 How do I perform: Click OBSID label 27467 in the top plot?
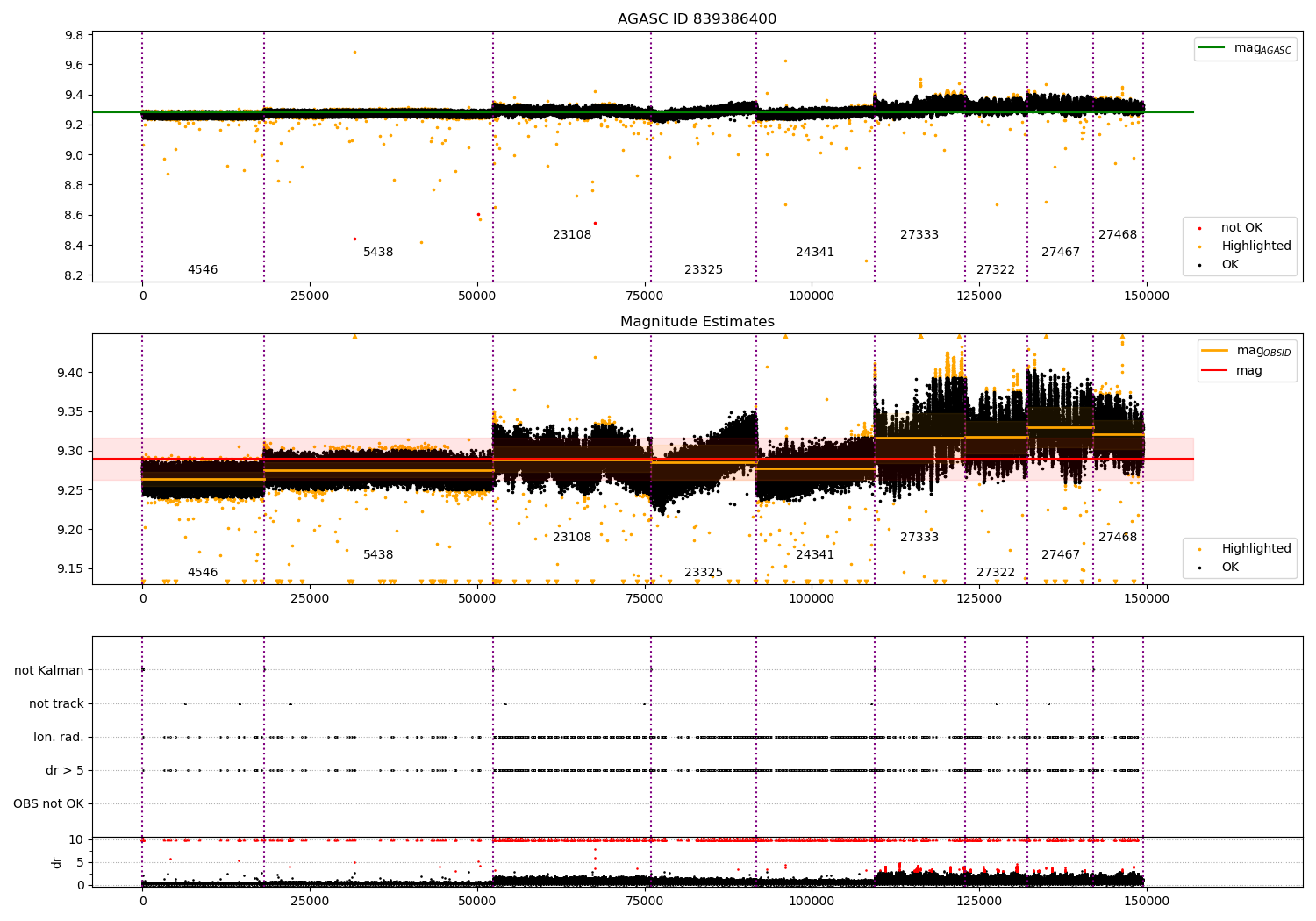pyautogui.click(x=1061, y=253)
